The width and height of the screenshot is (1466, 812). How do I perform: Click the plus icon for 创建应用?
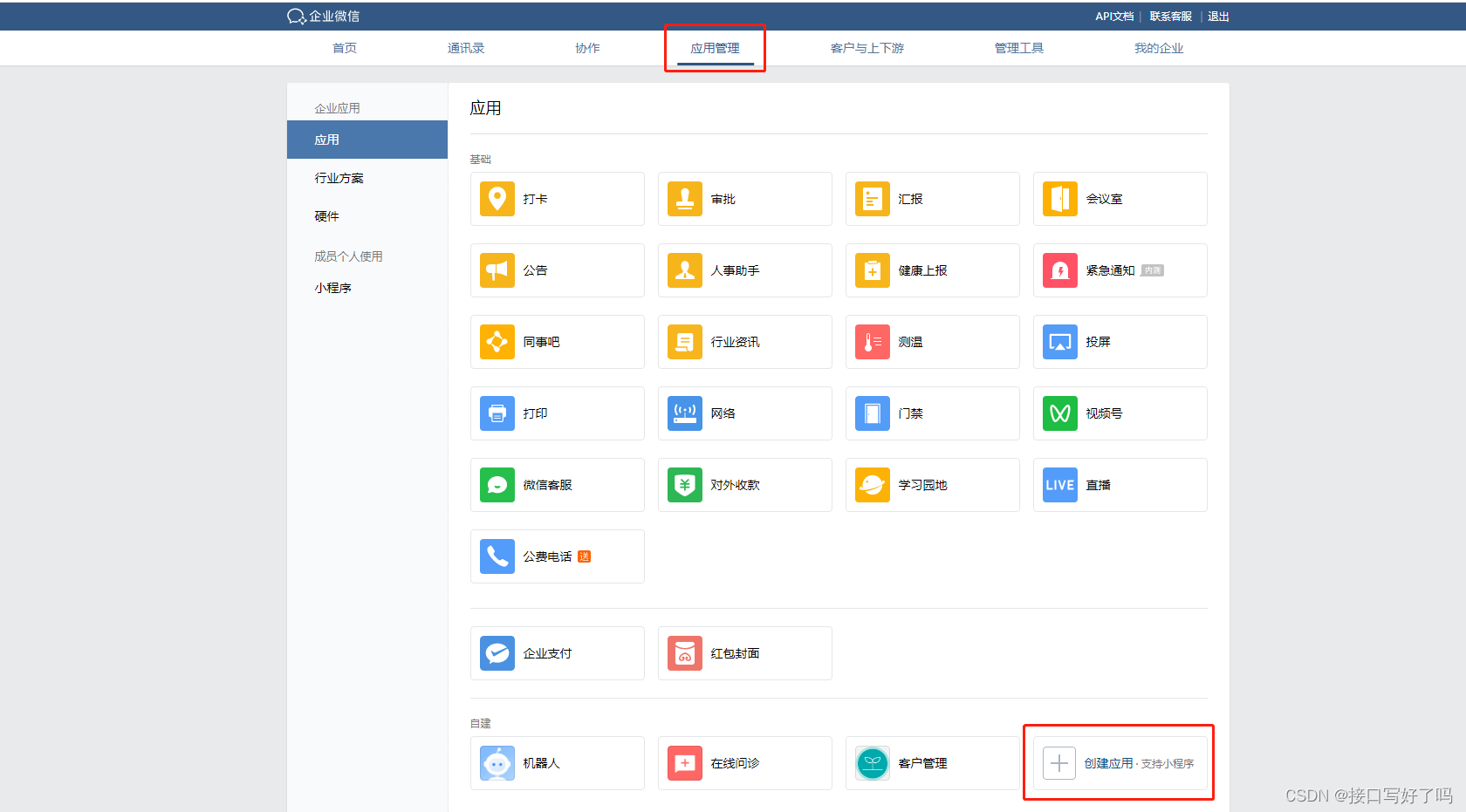(x=1059, y=763)
